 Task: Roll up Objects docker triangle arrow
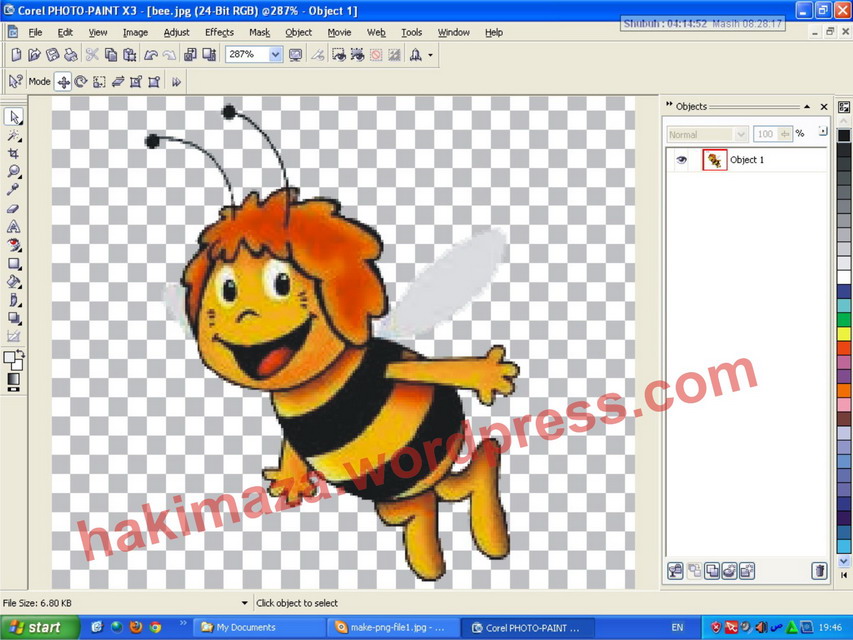tap(807, 107)
